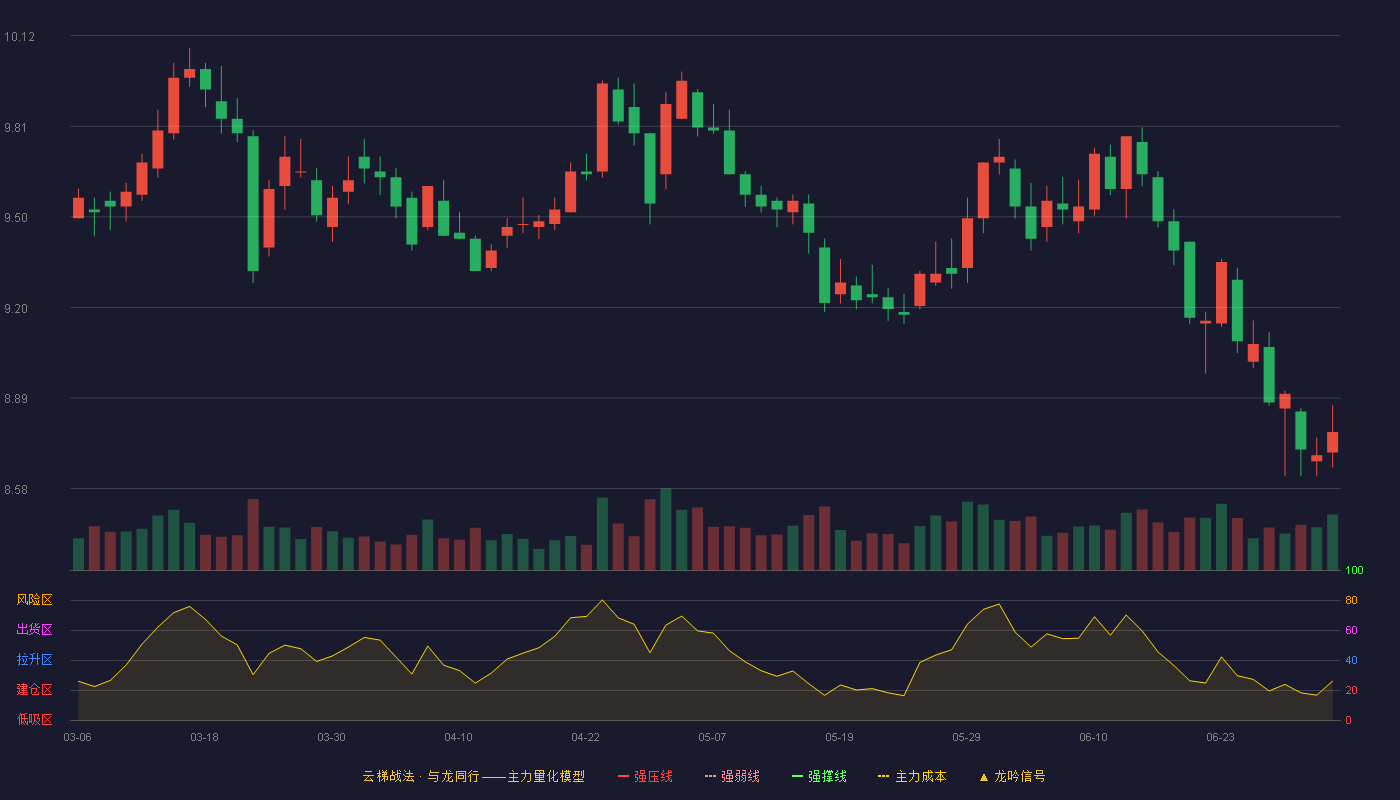The image size is (1400, 800).
Task: Click the 9.20 price axis label
Action: tap(16, 309)
